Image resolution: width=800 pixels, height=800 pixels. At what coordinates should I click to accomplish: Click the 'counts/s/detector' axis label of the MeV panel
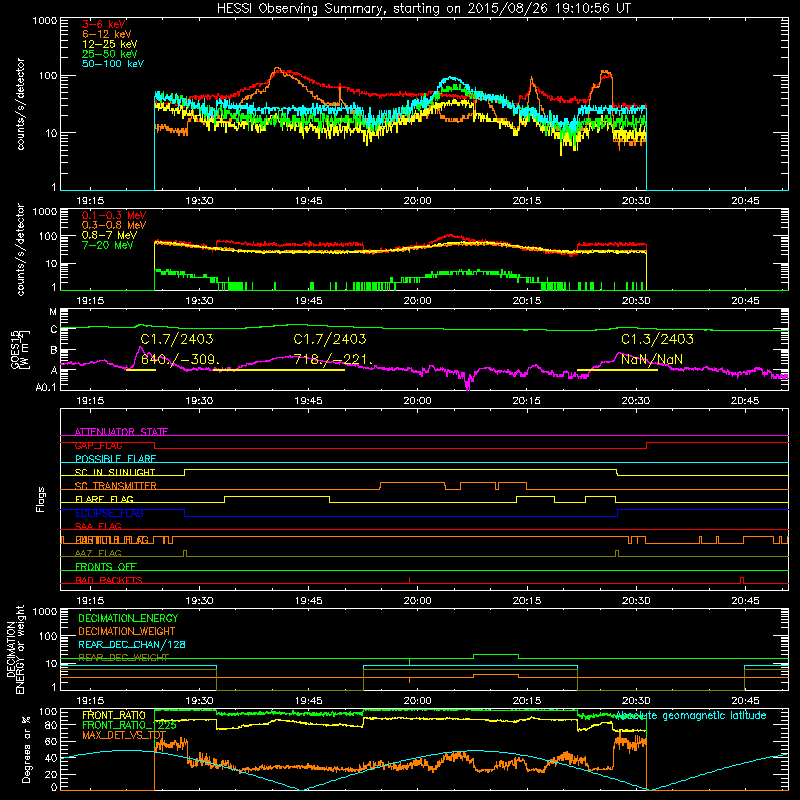[21, 249]
